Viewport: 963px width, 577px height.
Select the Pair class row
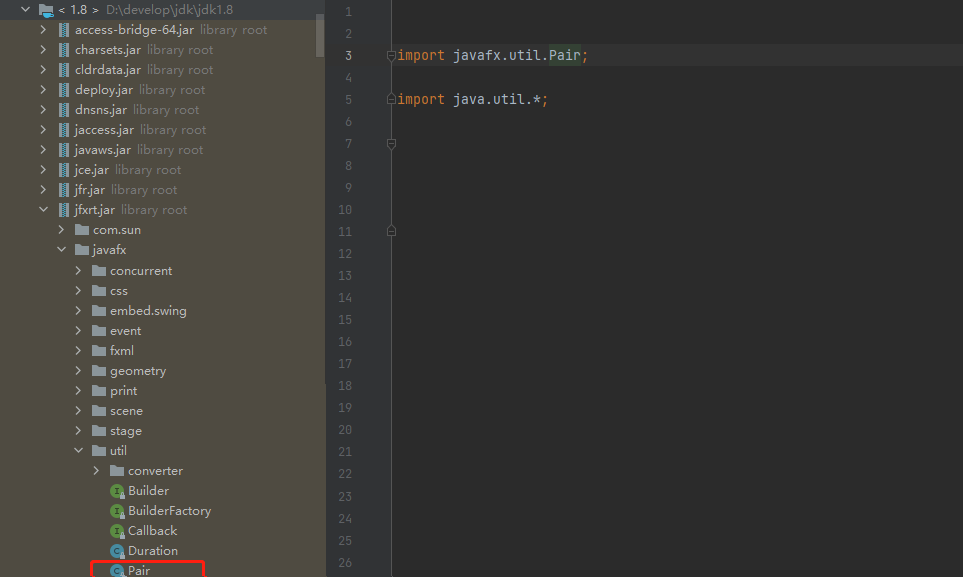(x=162, y=570)
